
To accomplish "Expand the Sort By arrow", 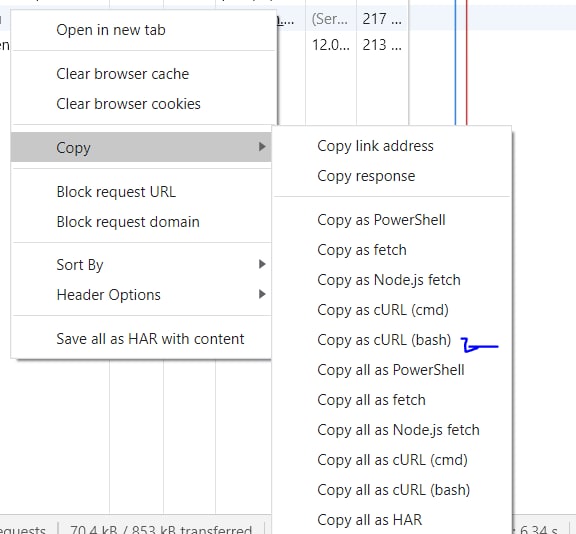I will [x=262, y=264].
